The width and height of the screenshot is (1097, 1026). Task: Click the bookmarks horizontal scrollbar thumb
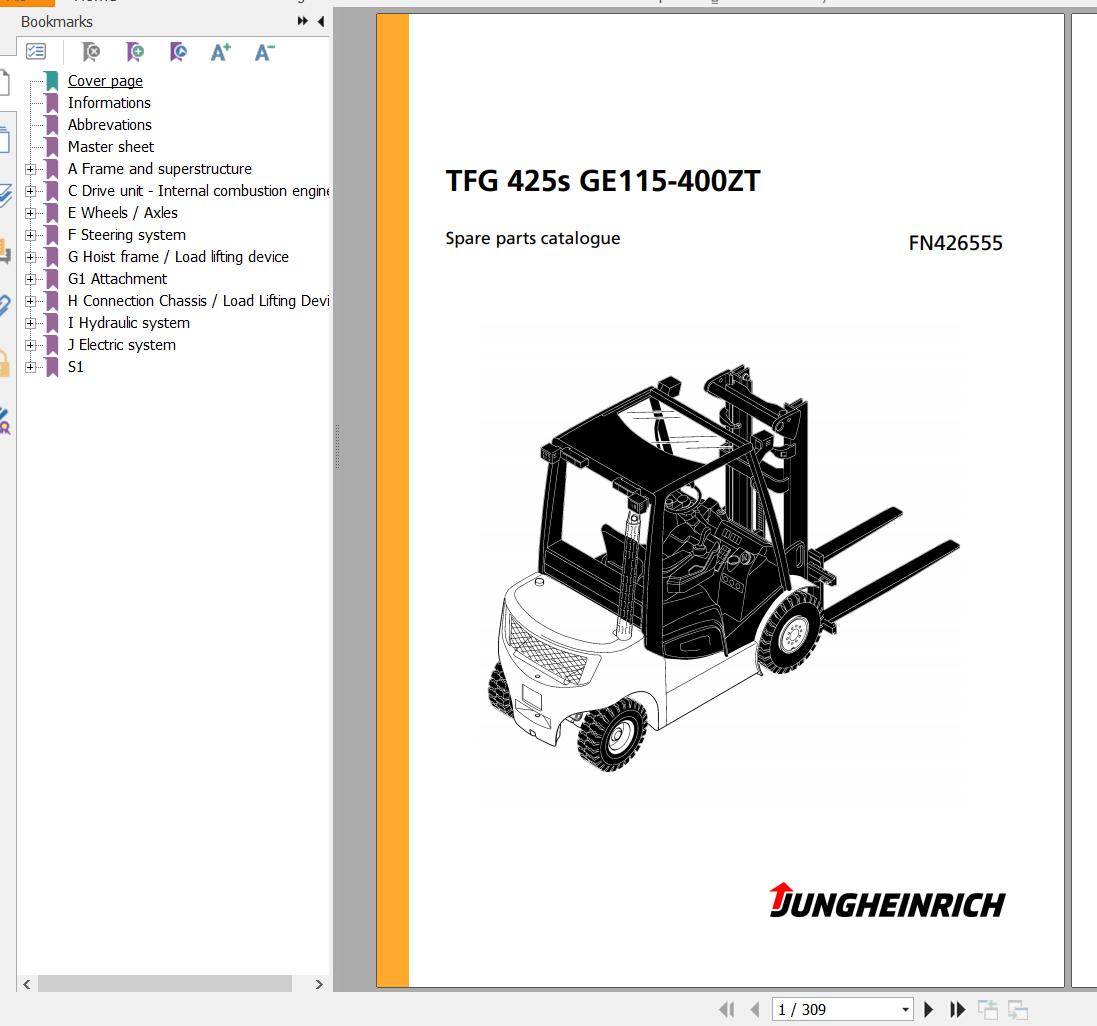tap(165, 984)
